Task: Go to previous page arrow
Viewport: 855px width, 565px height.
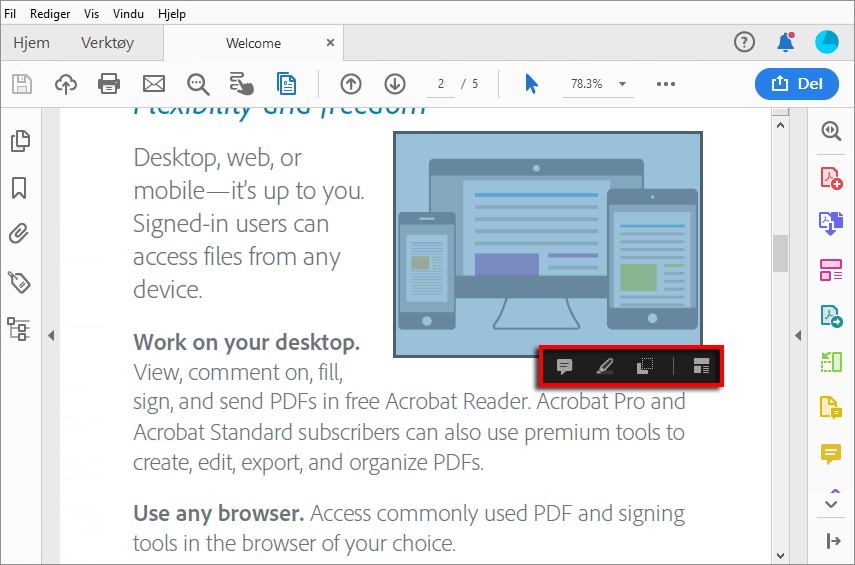Action: (x=351, y=84)
